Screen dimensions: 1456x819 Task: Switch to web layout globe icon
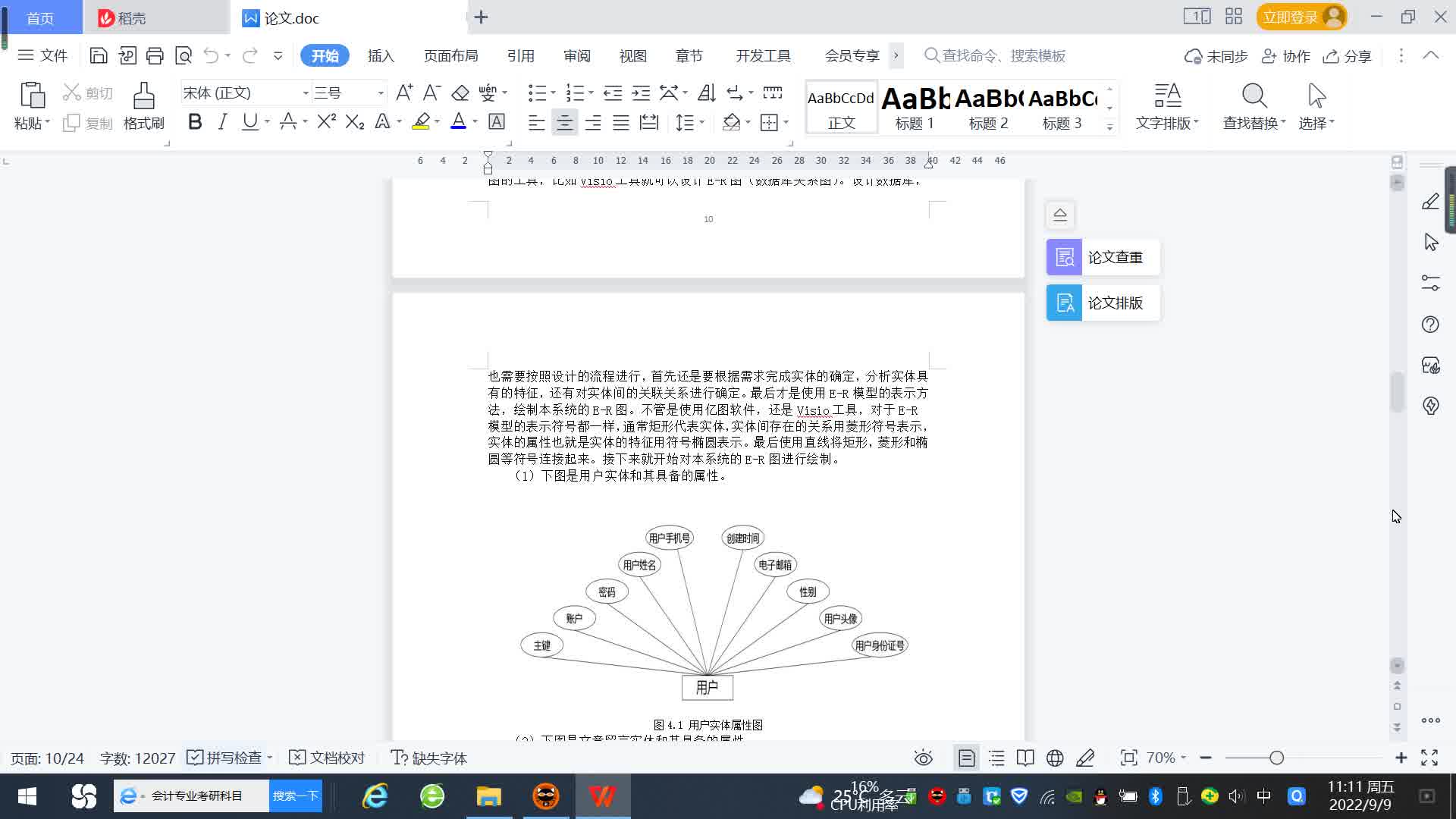coord(1055,758)
